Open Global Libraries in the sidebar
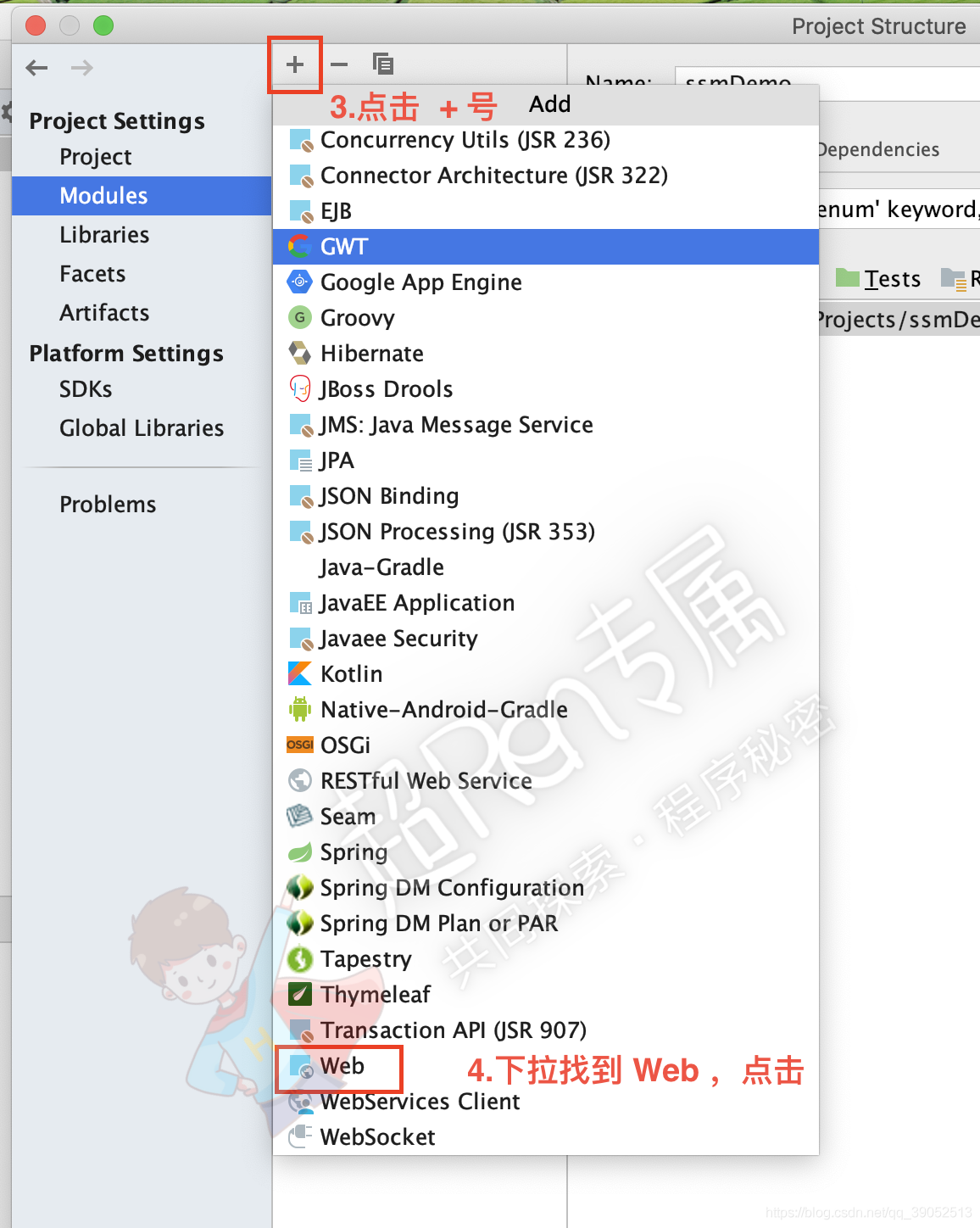This screenshot has width=980, height=1228. 142,428
